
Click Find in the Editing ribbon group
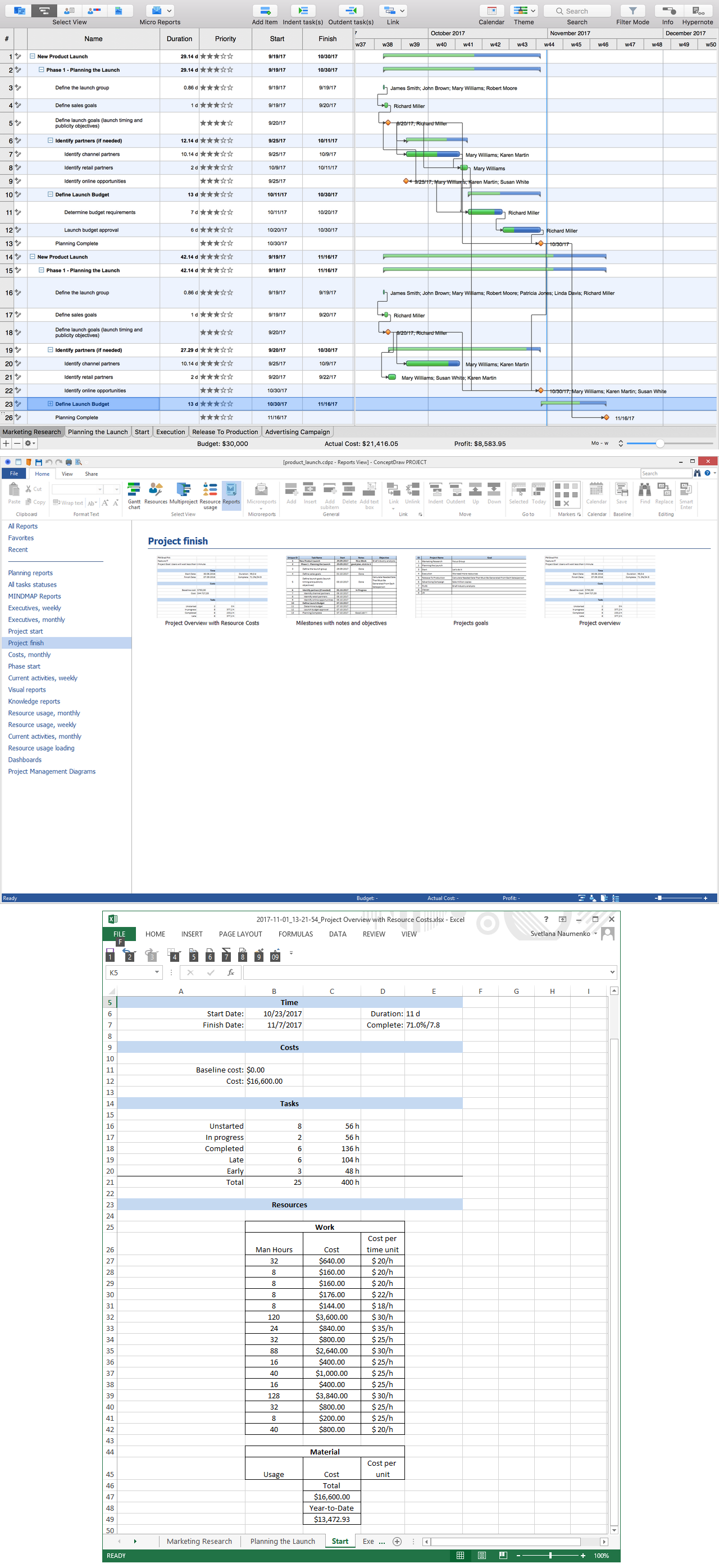[645, 493]
